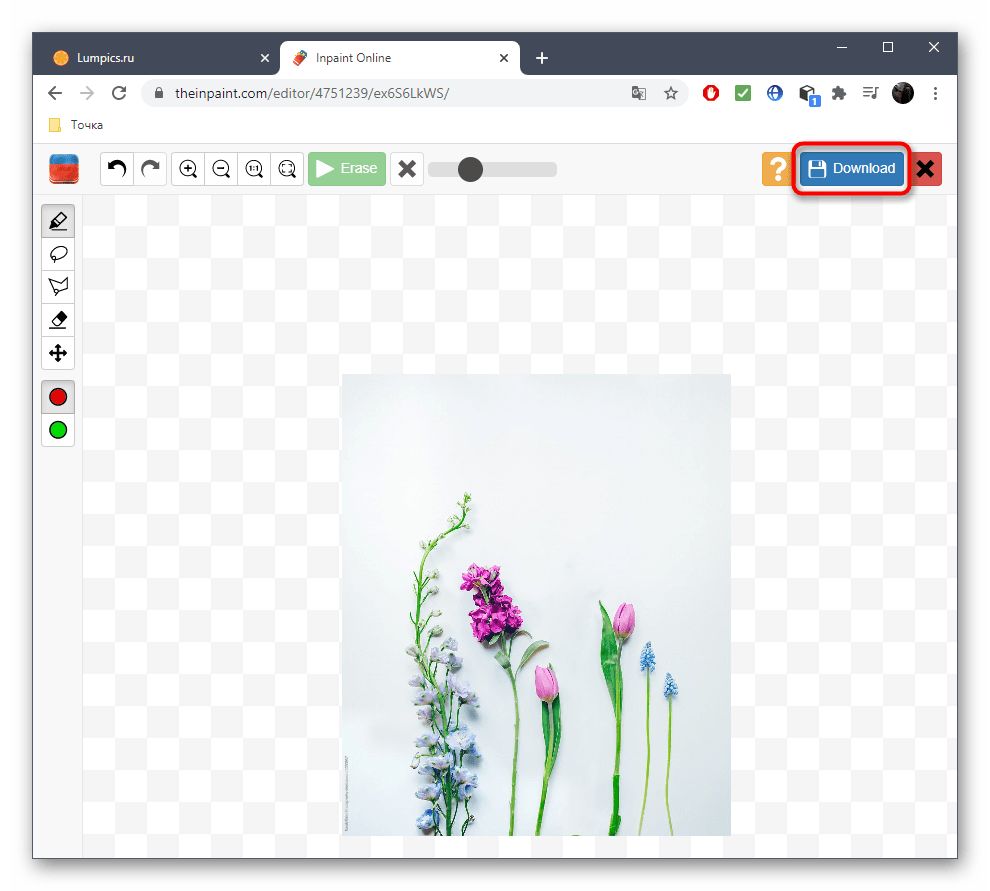Reset zoom to 1:1 scale

coord(254,169)
